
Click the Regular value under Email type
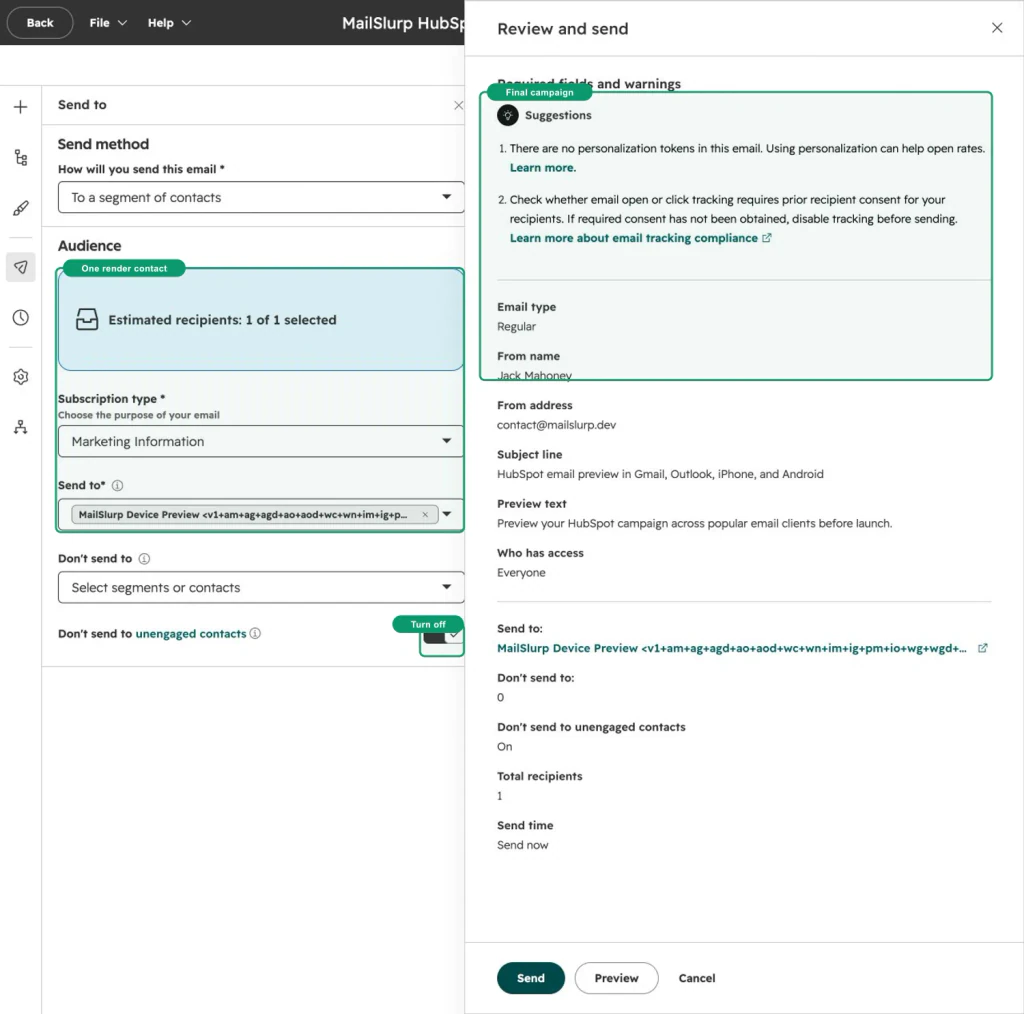pos(516,326)
